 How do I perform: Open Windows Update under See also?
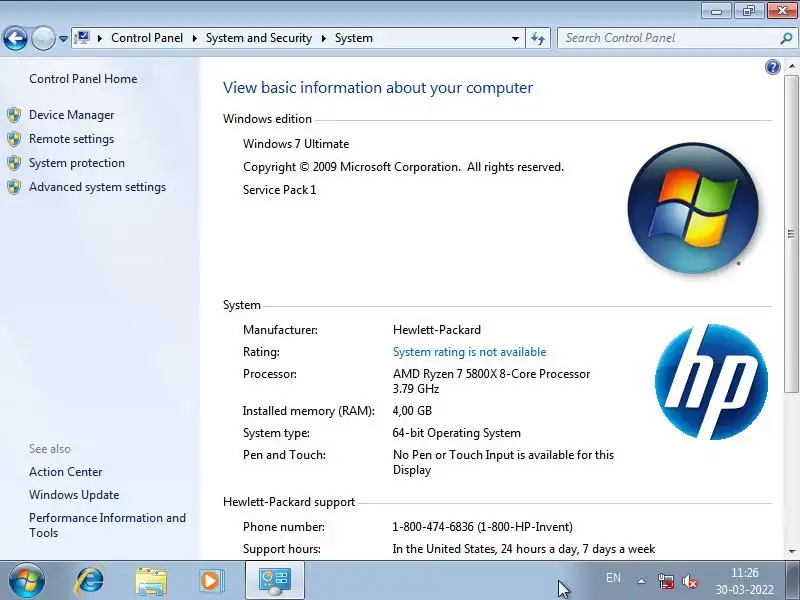[x=74, y=495]
